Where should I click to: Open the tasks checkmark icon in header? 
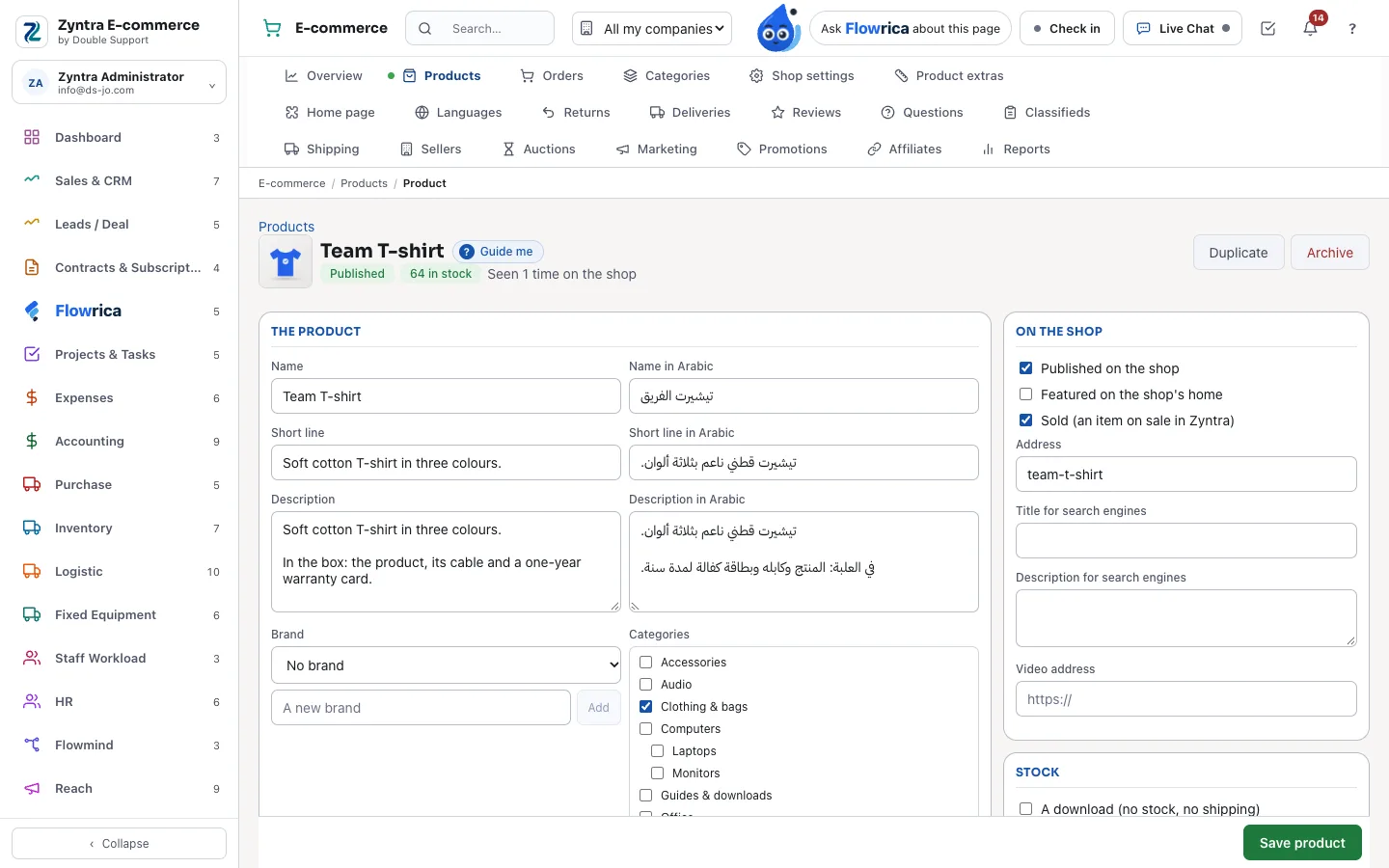pos(1268,29)
